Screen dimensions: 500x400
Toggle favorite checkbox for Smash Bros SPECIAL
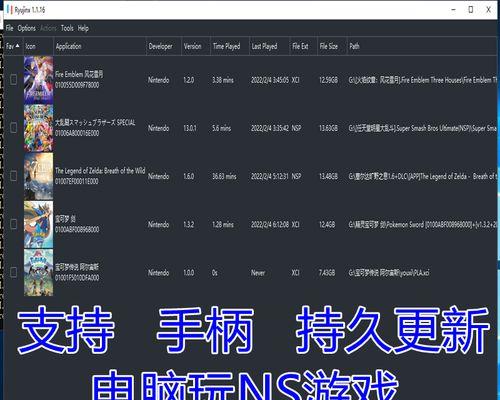click(x=14, y=128)
